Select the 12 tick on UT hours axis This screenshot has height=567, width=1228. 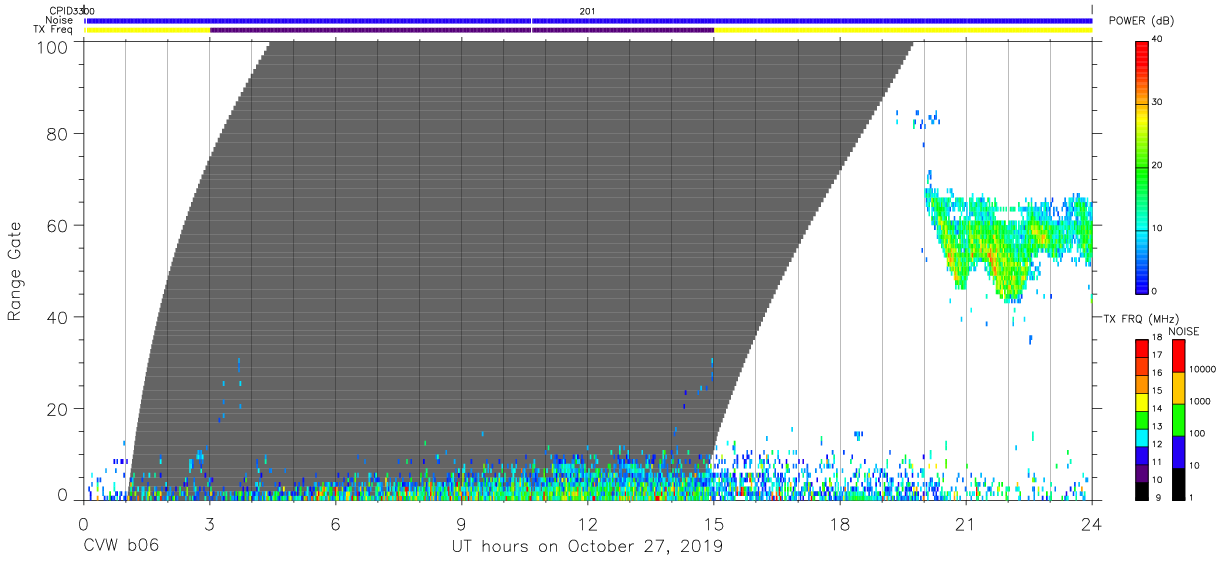(x=587, y=523)
